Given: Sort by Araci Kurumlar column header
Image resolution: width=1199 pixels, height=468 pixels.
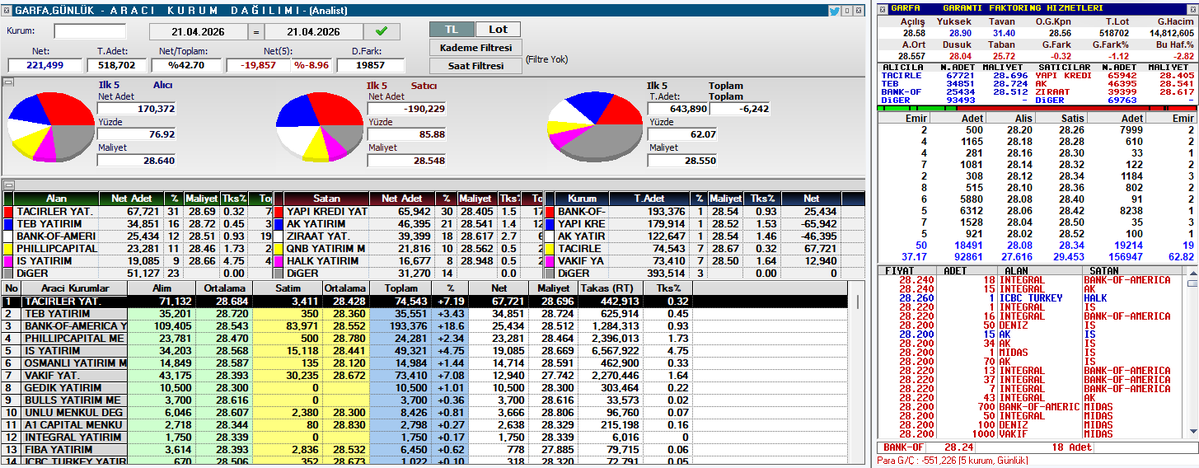Looking at the screenshot, I should 74,289.
